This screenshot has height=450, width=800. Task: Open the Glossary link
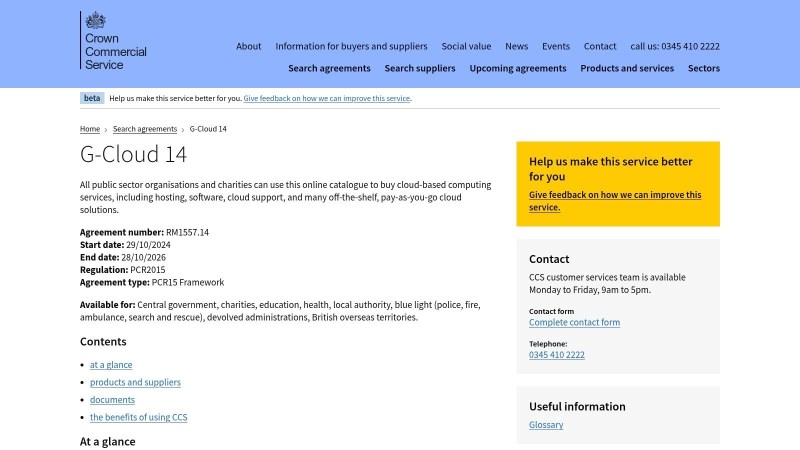(546, 425)
